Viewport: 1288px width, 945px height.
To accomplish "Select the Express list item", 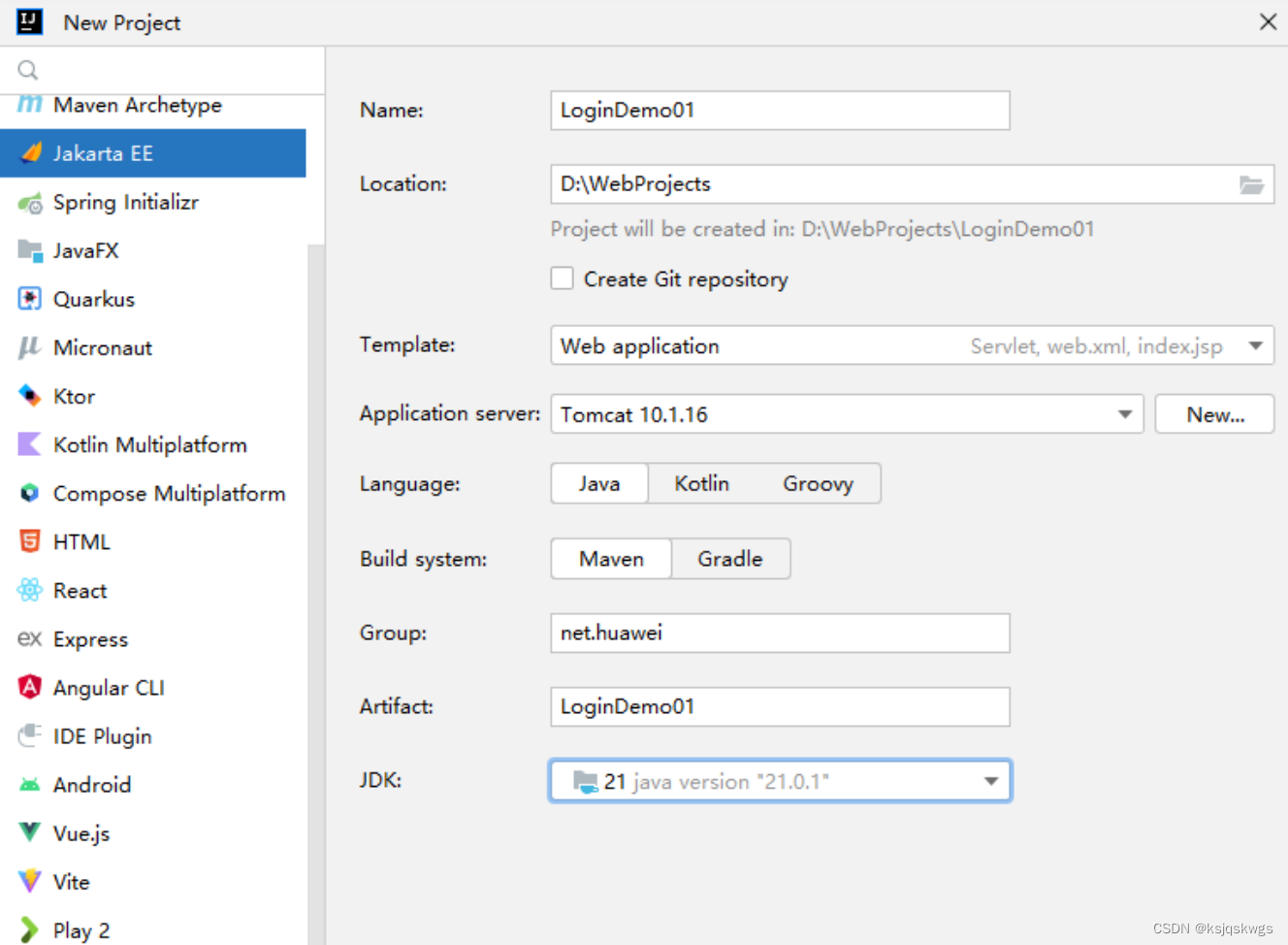I will click(153, 638).
